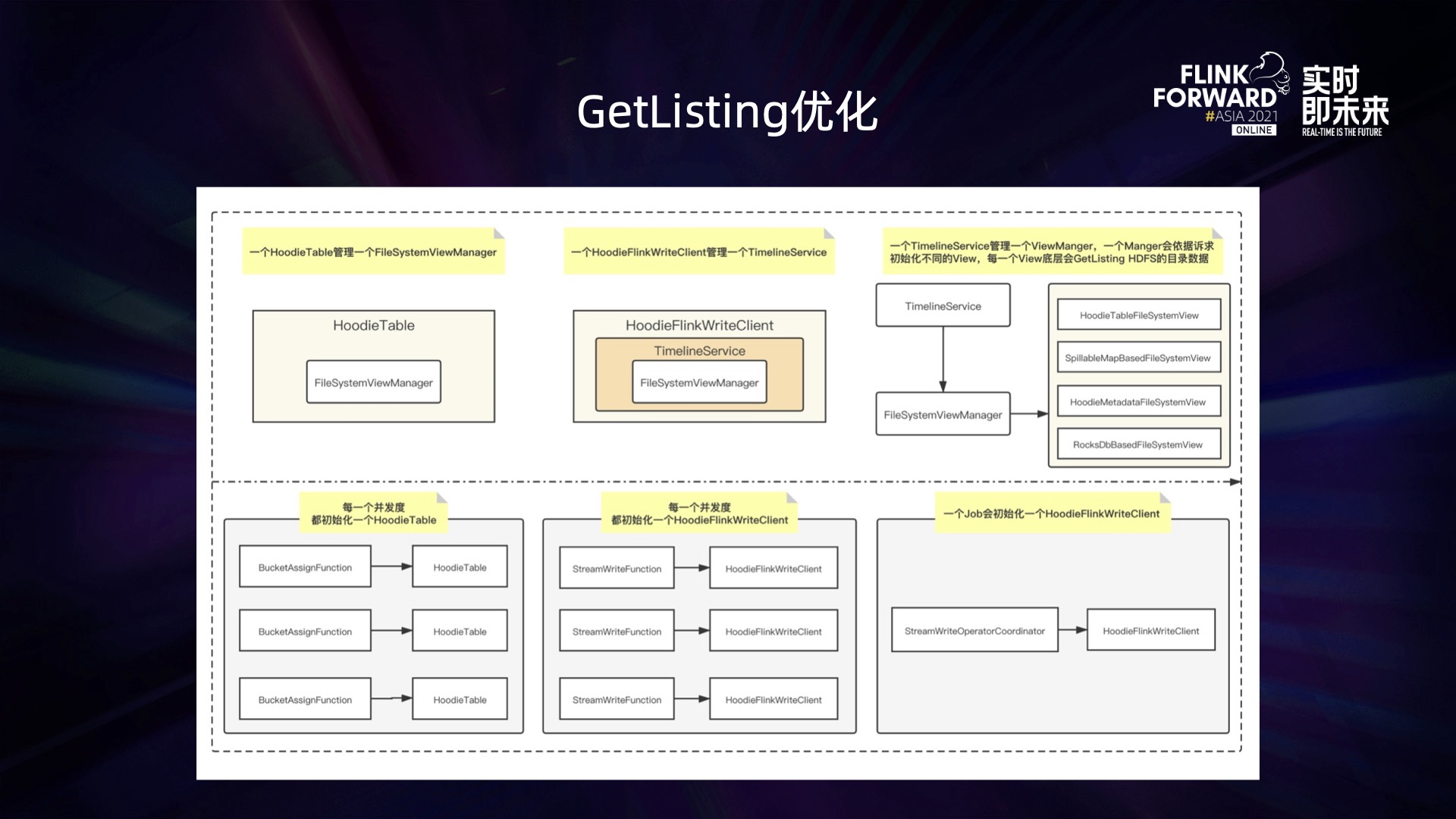Screen dimensions: 1456x819
Task: Click the GetListing优化 slide title
Action: pos(726,112)
